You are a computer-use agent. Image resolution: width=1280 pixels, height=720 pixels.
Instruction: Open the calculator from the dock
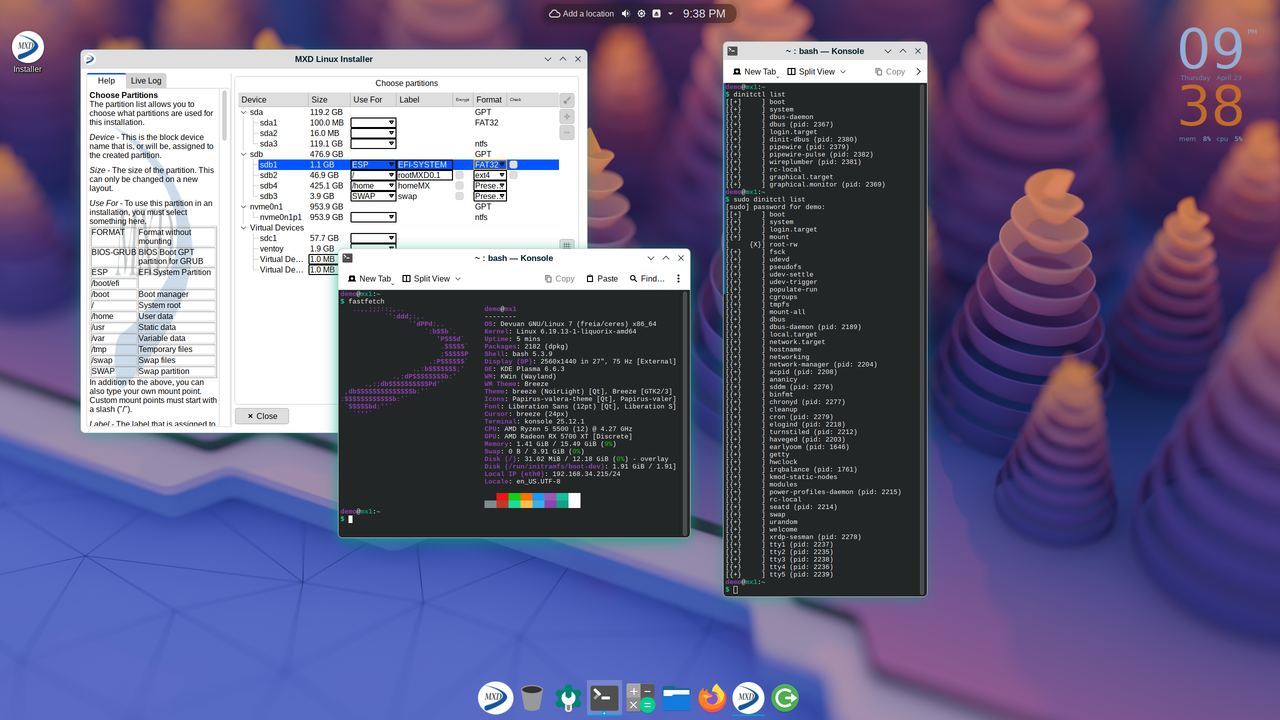pos(640,697)
